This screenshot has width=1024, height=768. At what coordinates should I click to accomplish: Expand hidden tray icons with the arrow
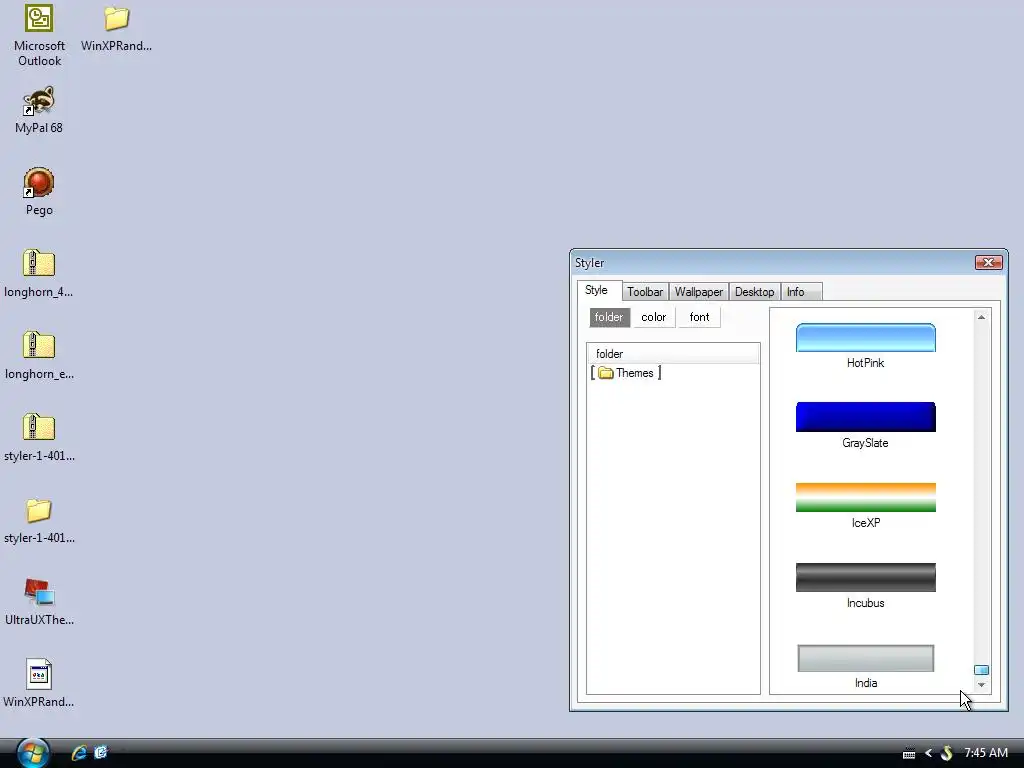click(928, 753)
